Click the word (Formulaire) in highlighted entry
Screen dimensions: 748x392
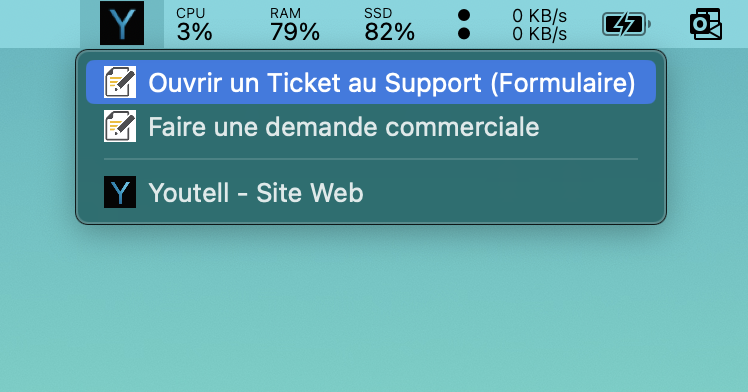563,83
